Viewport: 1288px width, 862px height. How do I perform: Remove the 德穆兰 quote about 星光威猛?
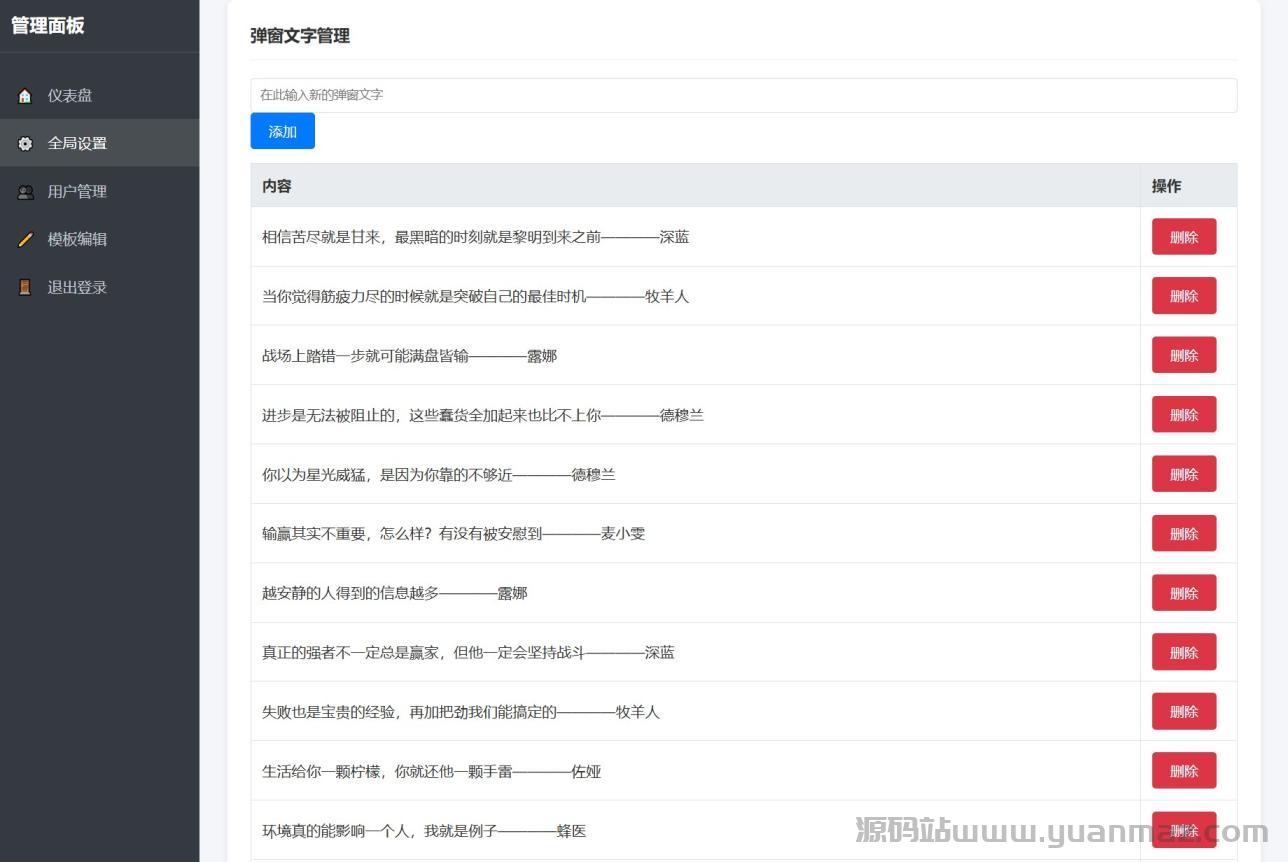click(1183, 474)
